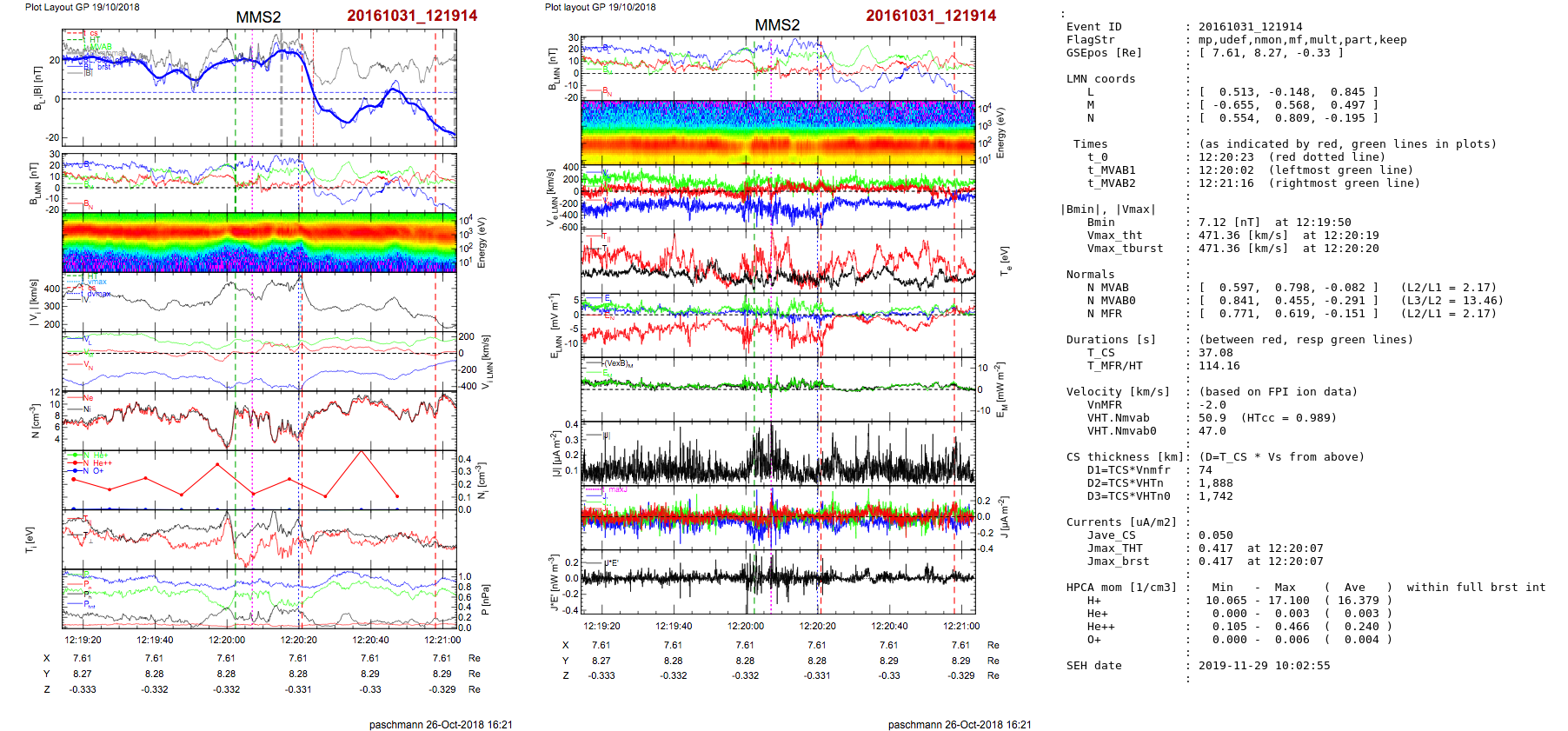The width and height of the screenshot is (1568, 731).
Task: Click the 12:19:20 time tick under the right plot
Action: [x=601, y=626]
